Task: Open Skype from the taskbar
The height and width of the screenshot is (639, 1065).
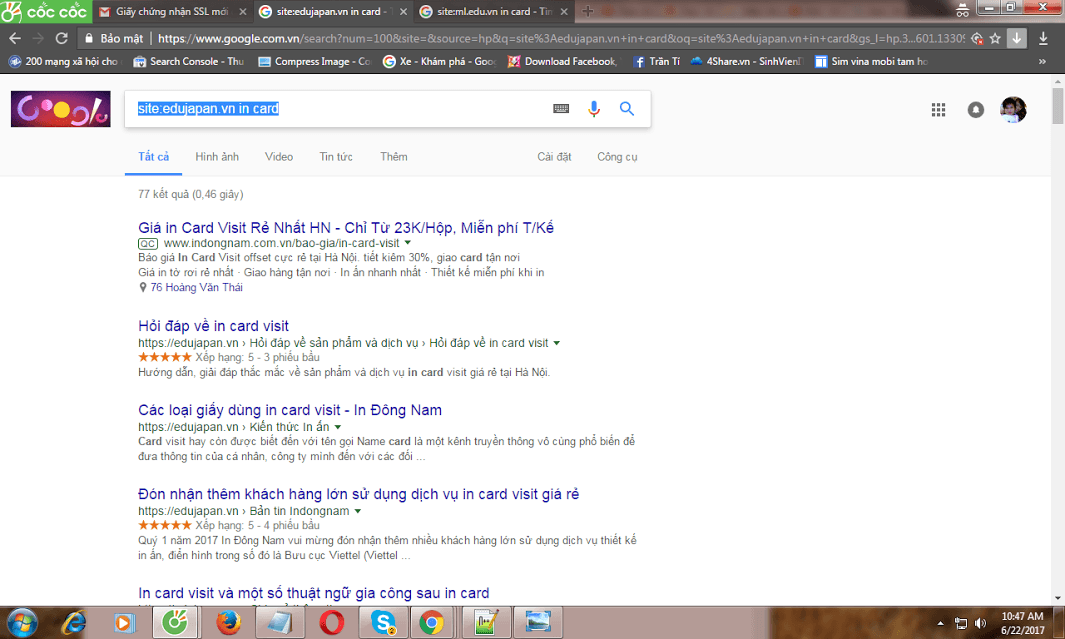Action: [383, 622]
